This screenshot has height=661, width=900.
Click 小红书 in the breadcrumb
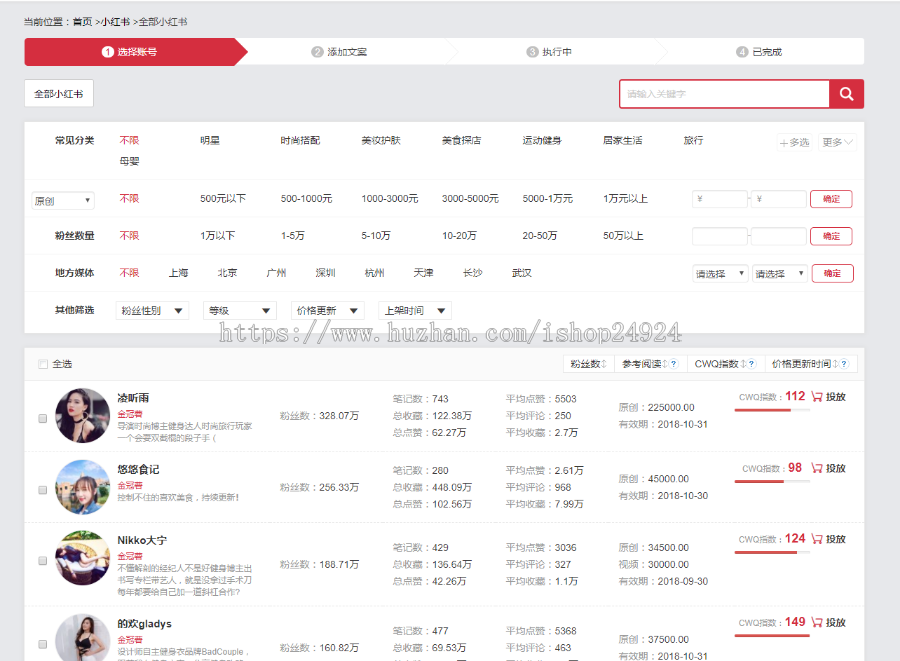point(116,22)
